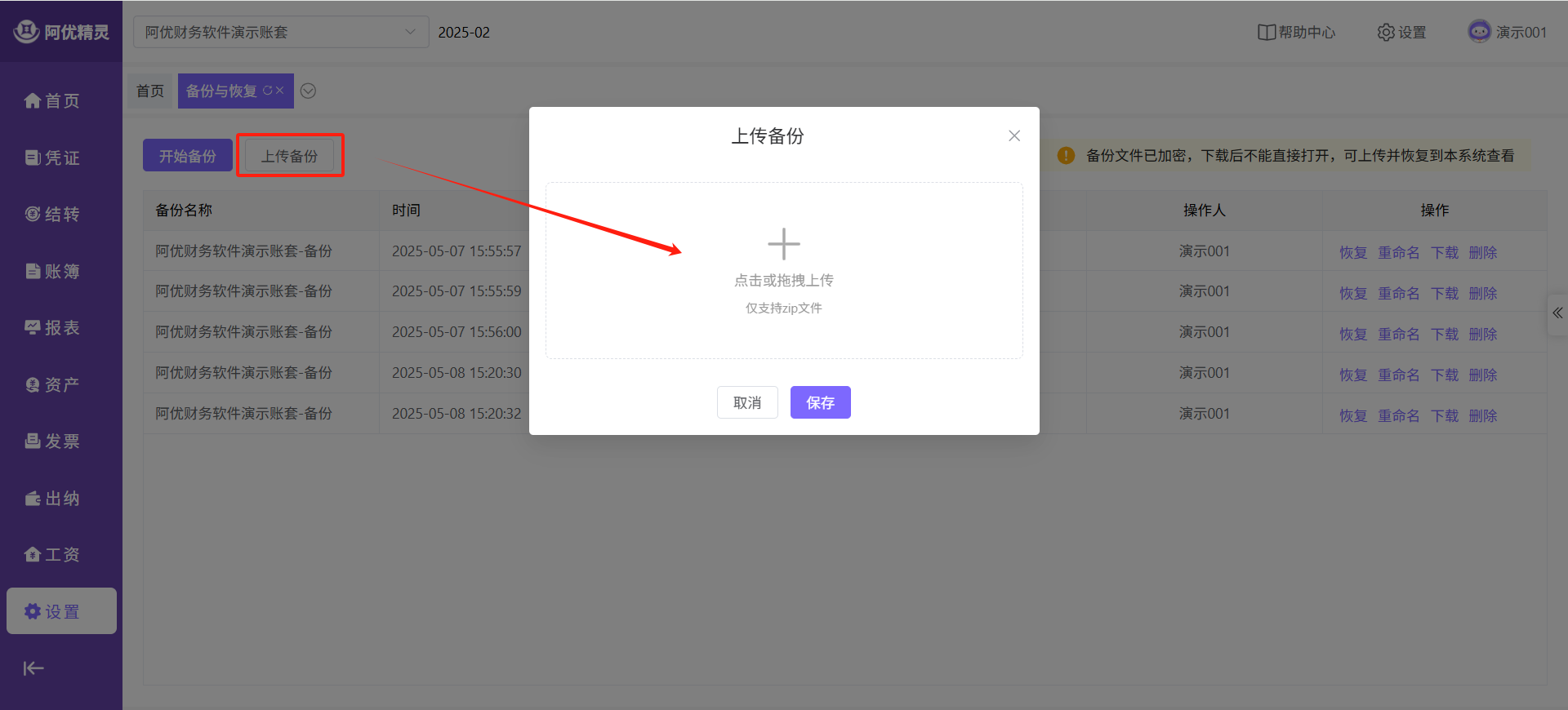Close the 上传备份 dialog with X
1568x710 pixels.
click(x=1013, y=136)
